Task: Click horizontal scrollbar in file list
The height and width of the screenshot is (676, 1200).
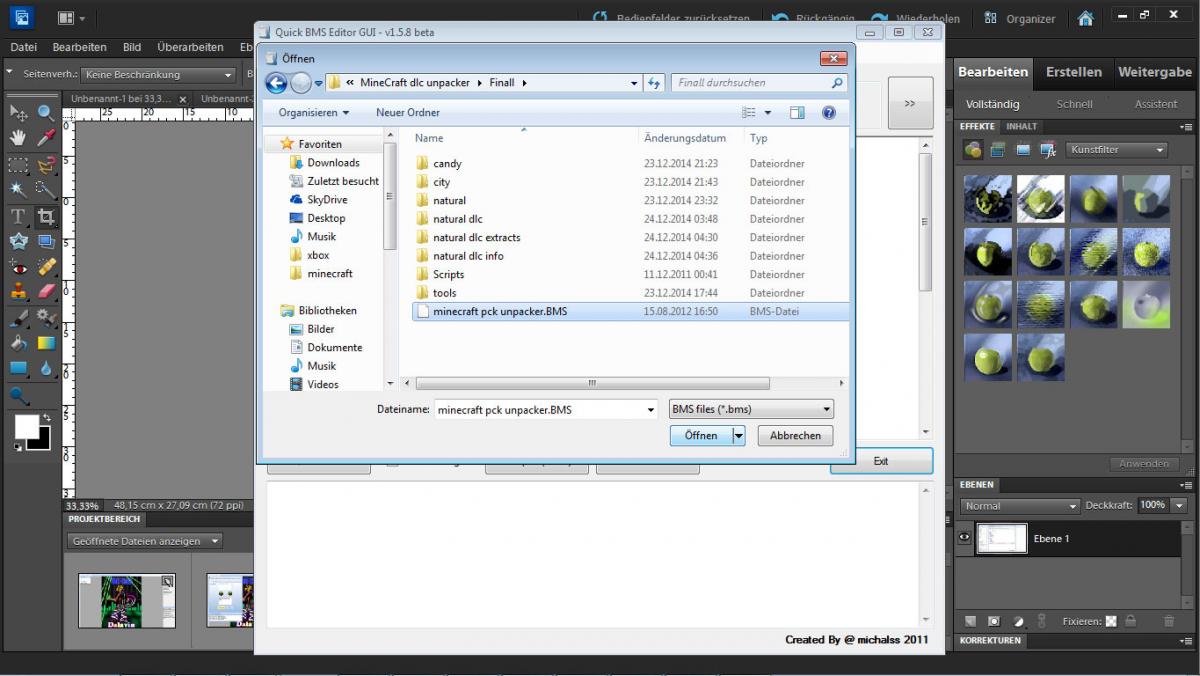Action: click(592, 383)
